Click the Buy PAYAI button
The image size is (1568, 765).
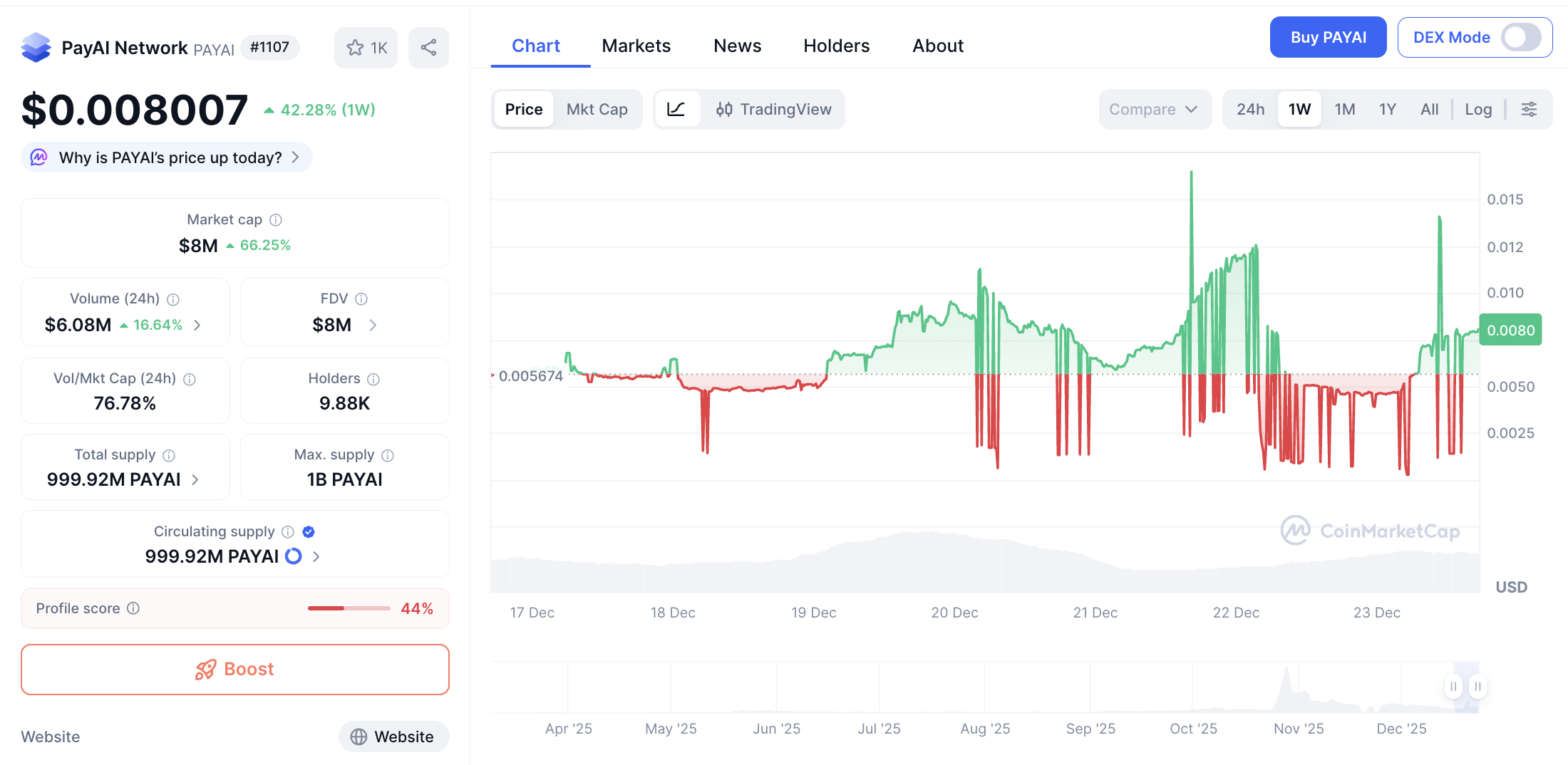[1328, 38]
